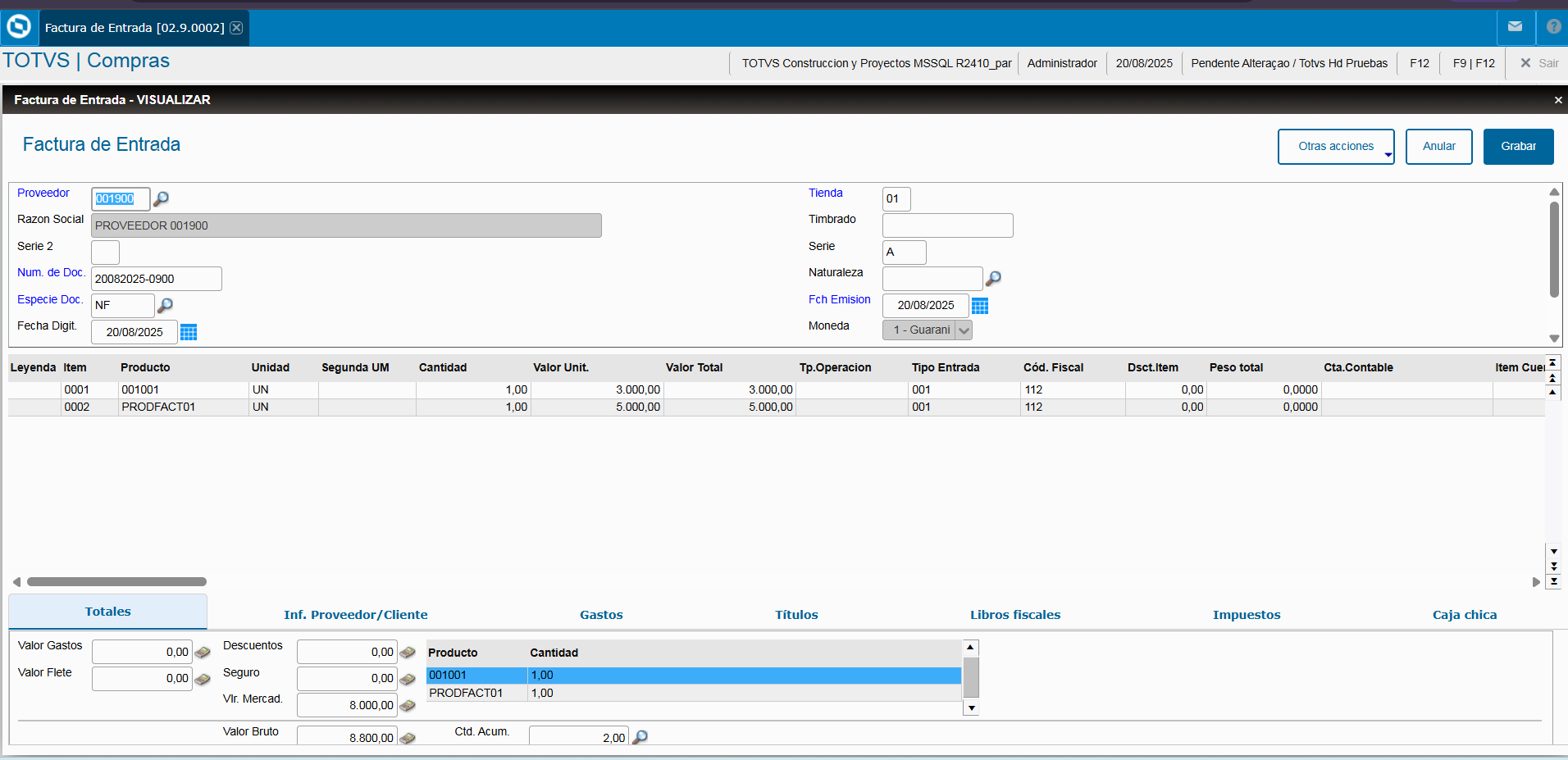
Task: Open the help icon at top right
Action: (x=1552, y=27)
